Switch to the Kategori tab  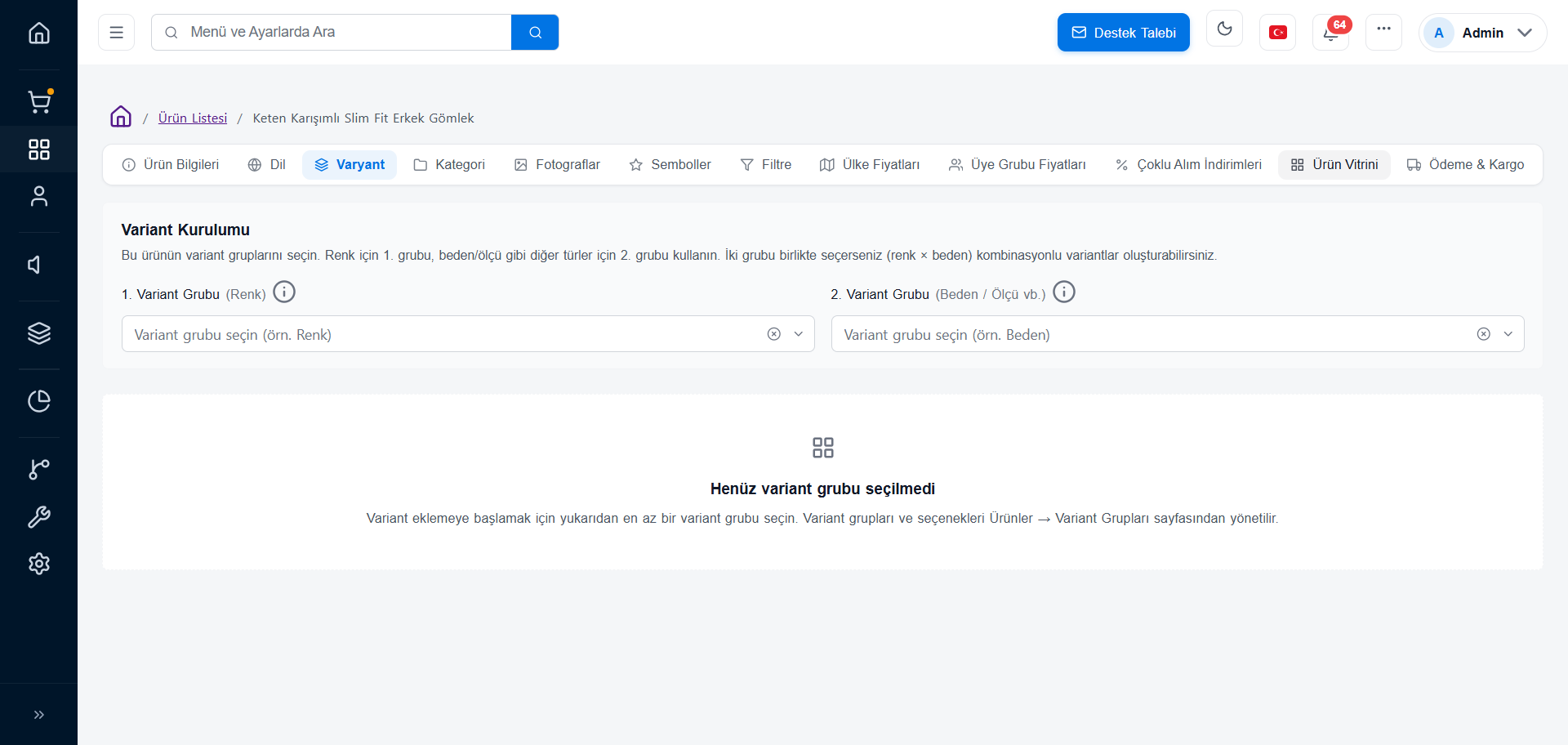click(449, 165)
